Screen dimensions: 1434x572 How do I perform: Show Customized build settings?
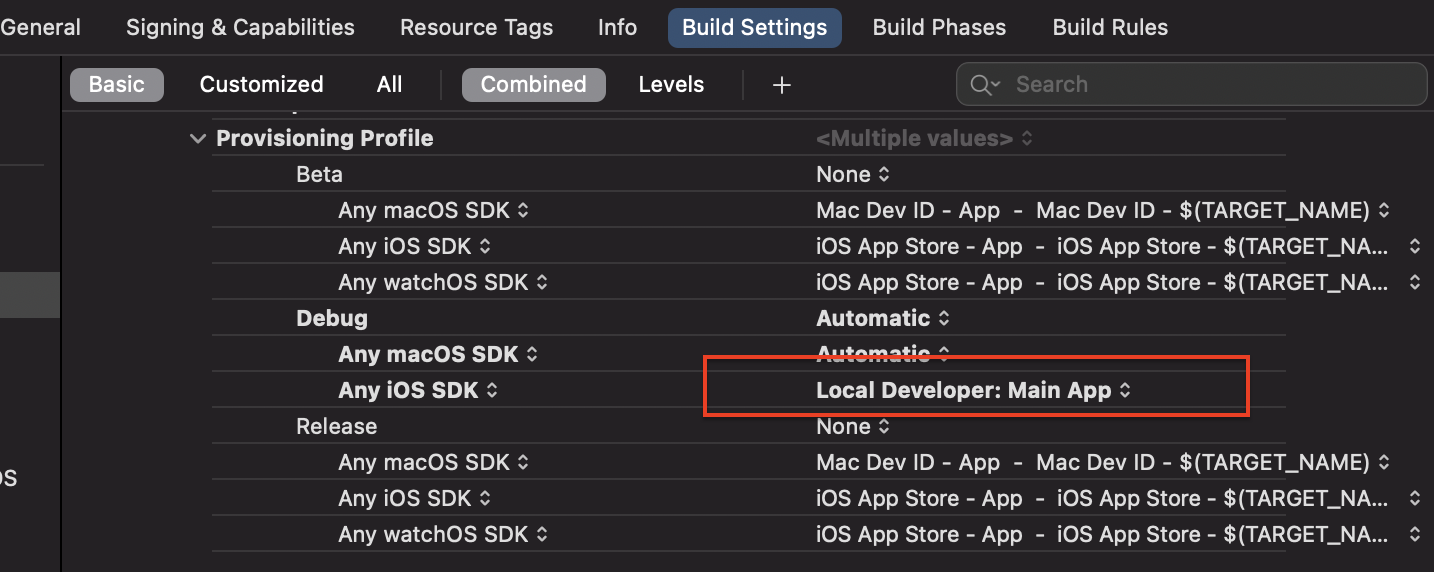pos(261,85)
